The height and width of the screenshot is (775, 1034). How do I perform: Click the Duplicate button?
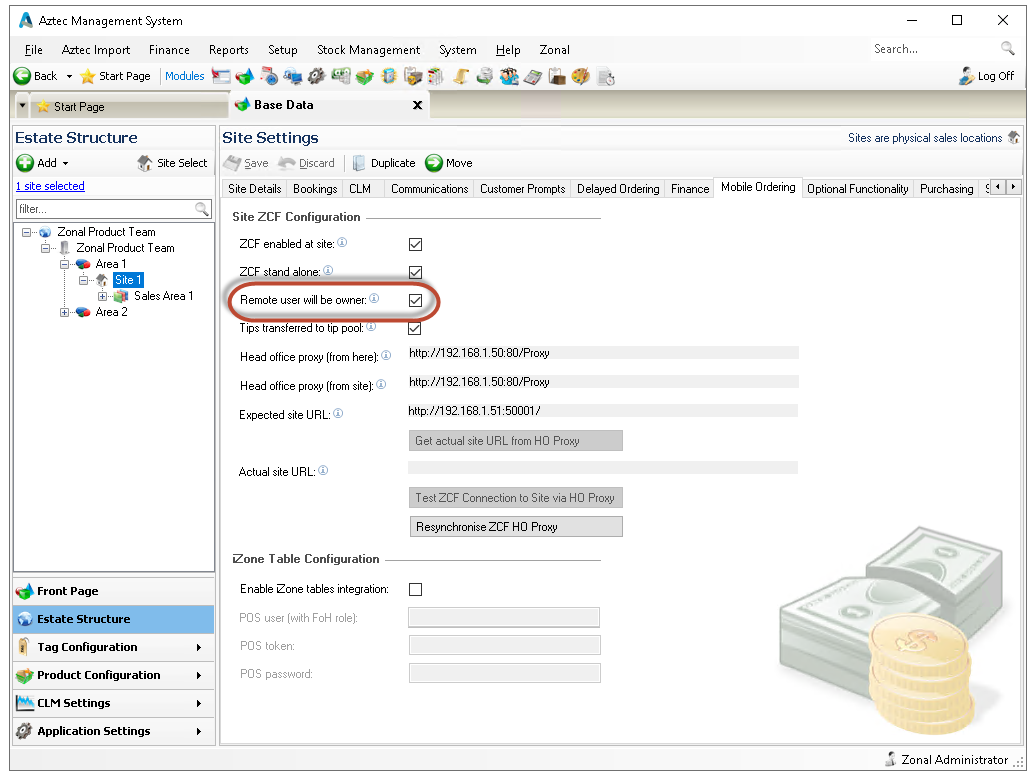[384, 164]
